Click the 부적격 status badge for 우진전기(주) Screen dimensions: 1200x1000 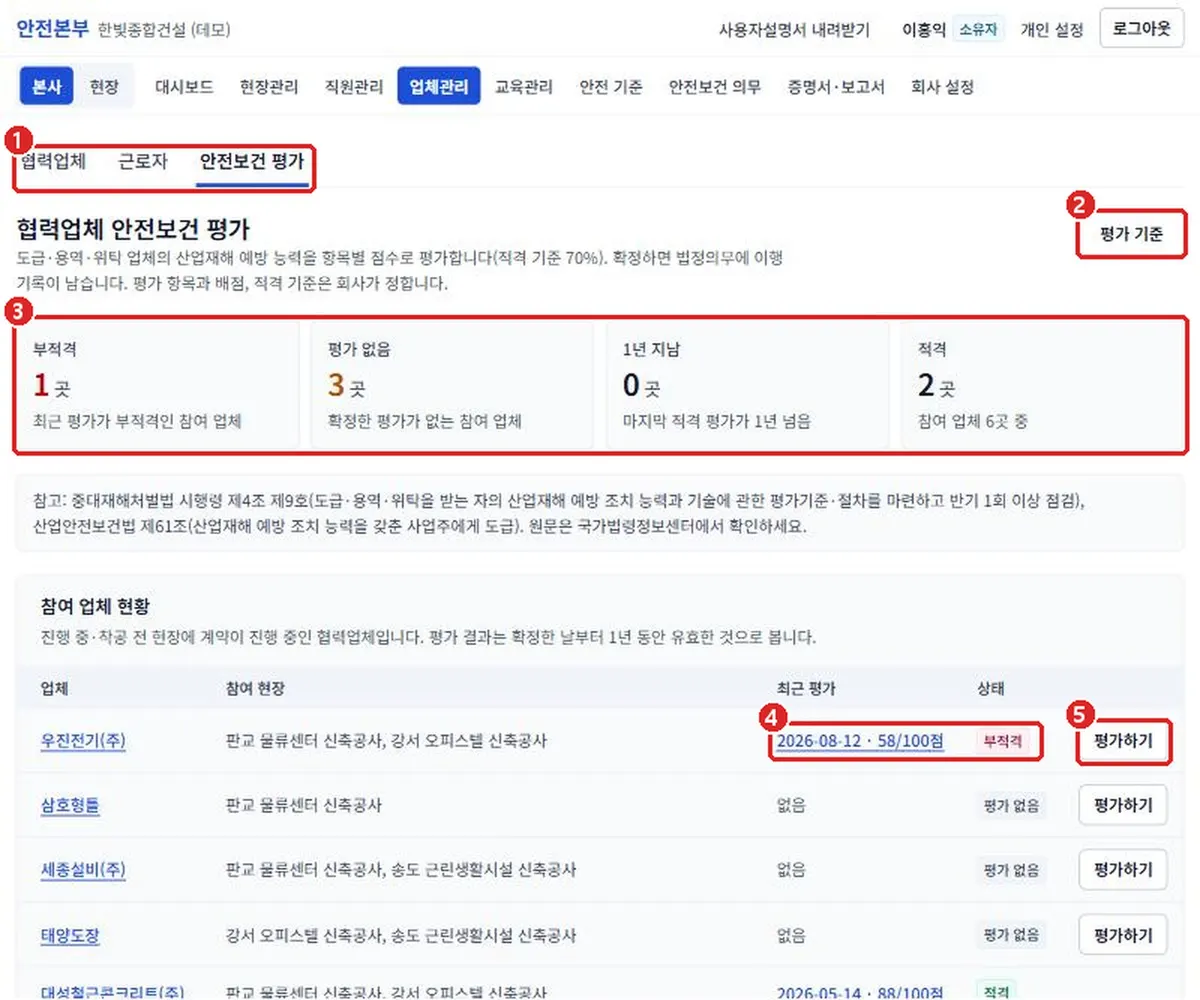tap(1002, 742)
